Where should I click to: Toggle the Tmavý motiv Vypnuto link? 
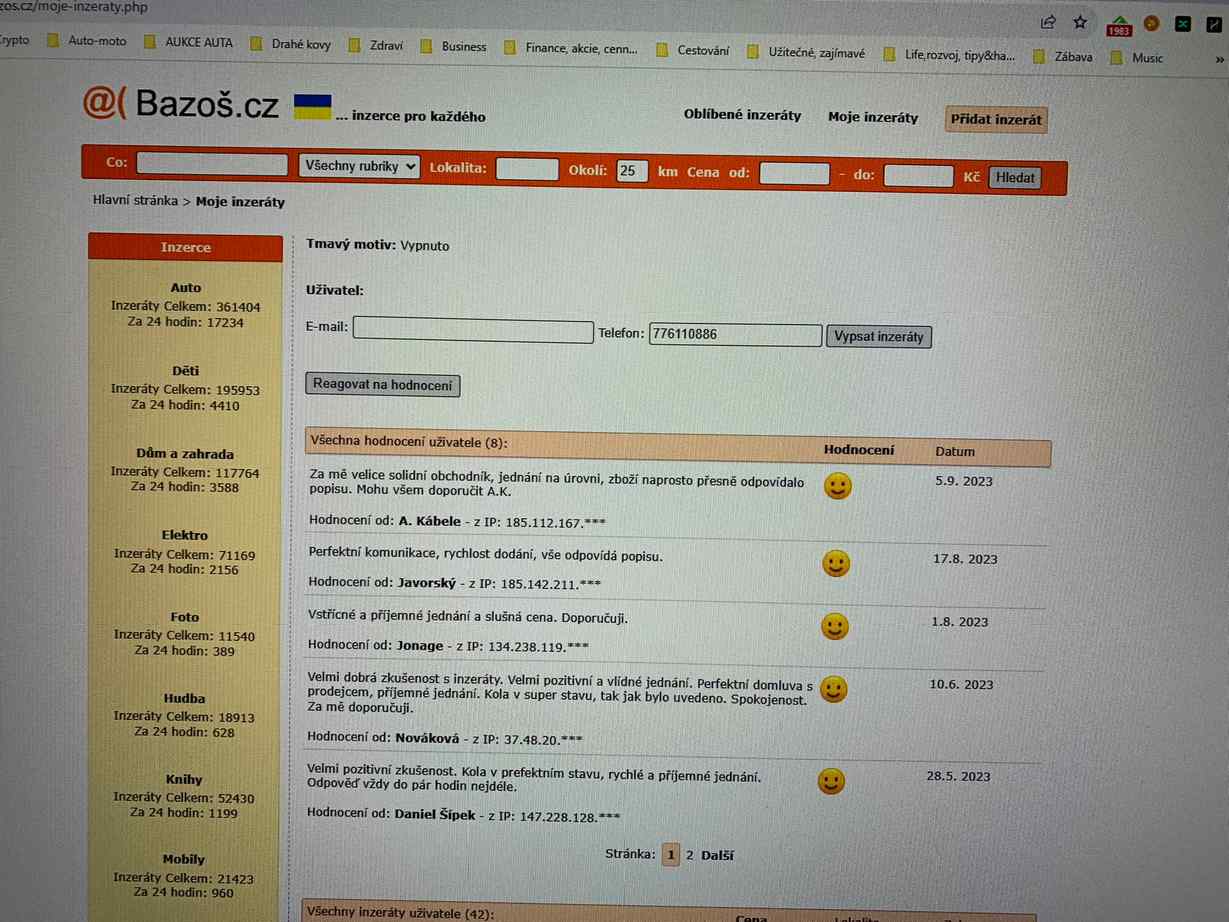[x=425, y=245]
